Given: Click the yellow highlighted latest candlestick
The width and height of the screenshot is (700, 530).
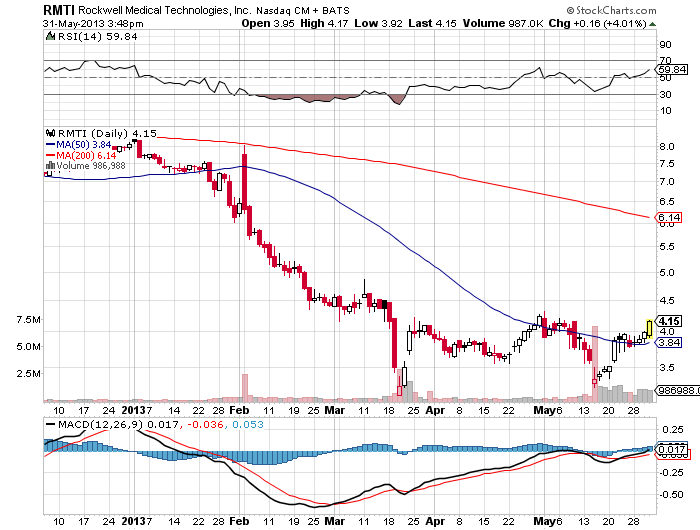Looking at the screenshot, I should coord(649,329).
